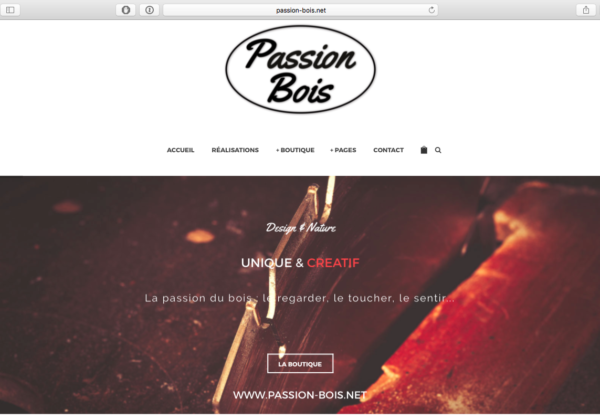Open the privacy shield icon in toolbar
The image size is (600, 420).
pos(126,10)
